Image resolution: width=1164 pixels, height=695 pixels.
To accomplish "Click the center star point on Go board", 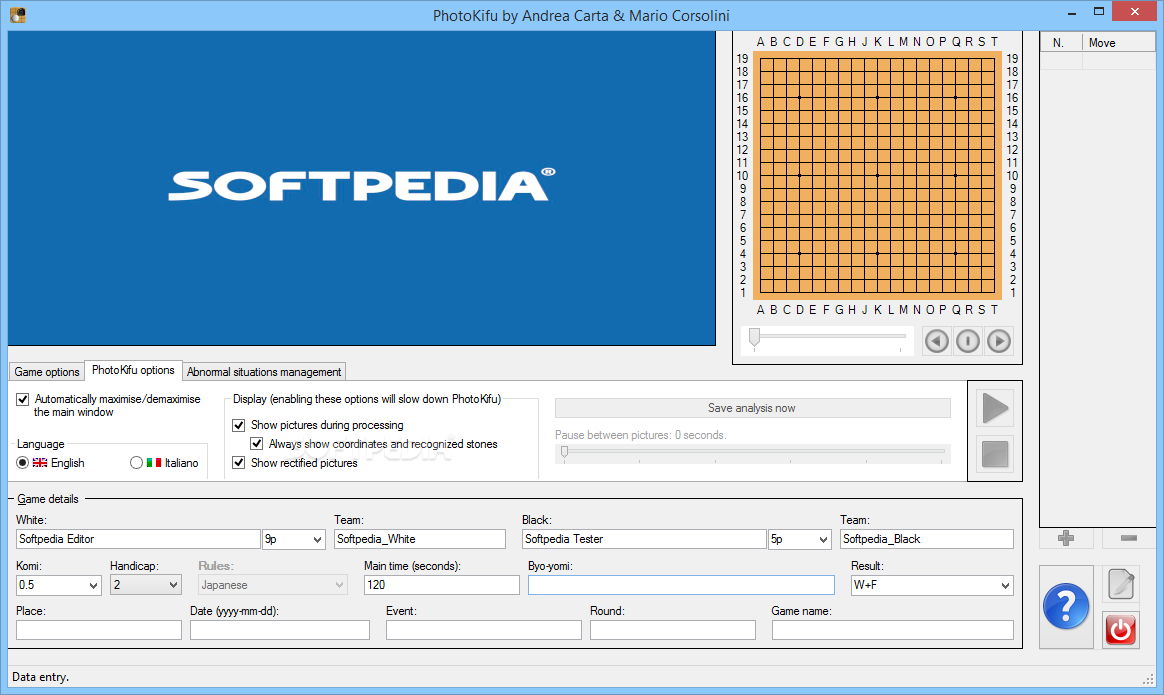I will 877,175.
